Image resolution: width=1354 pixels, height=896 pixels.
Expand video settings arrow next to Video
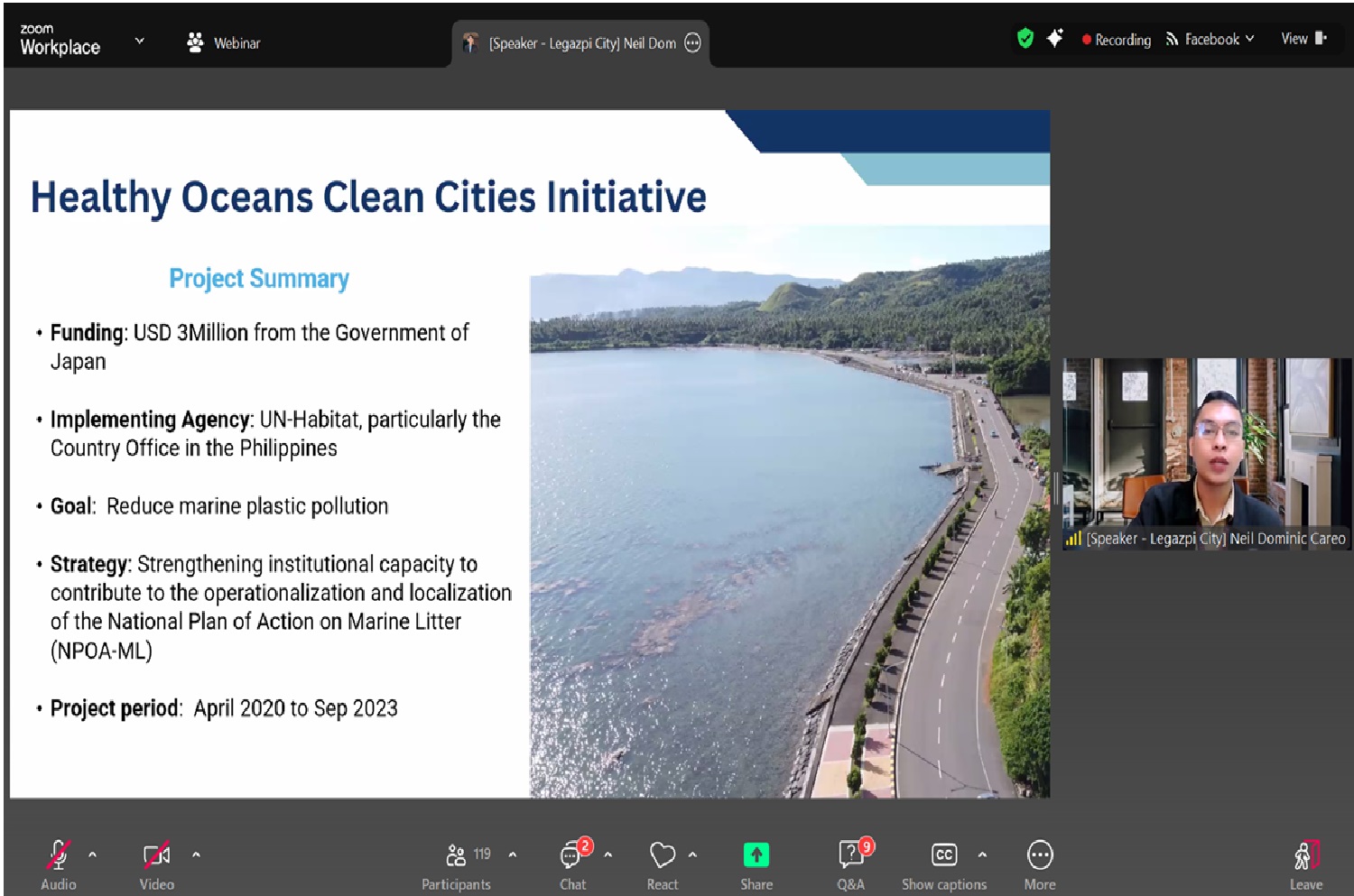(x=196, y=854)
